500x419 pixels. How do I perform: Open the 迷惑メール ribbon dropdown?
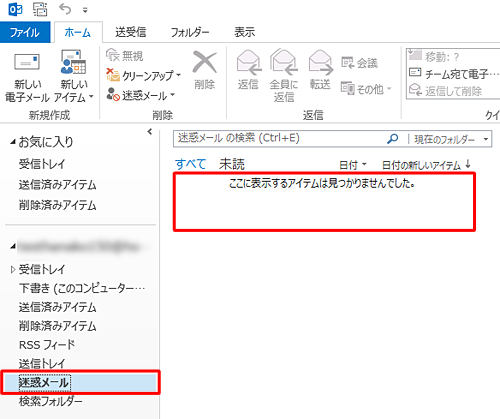pyautogui.click(x=141, y=95)
